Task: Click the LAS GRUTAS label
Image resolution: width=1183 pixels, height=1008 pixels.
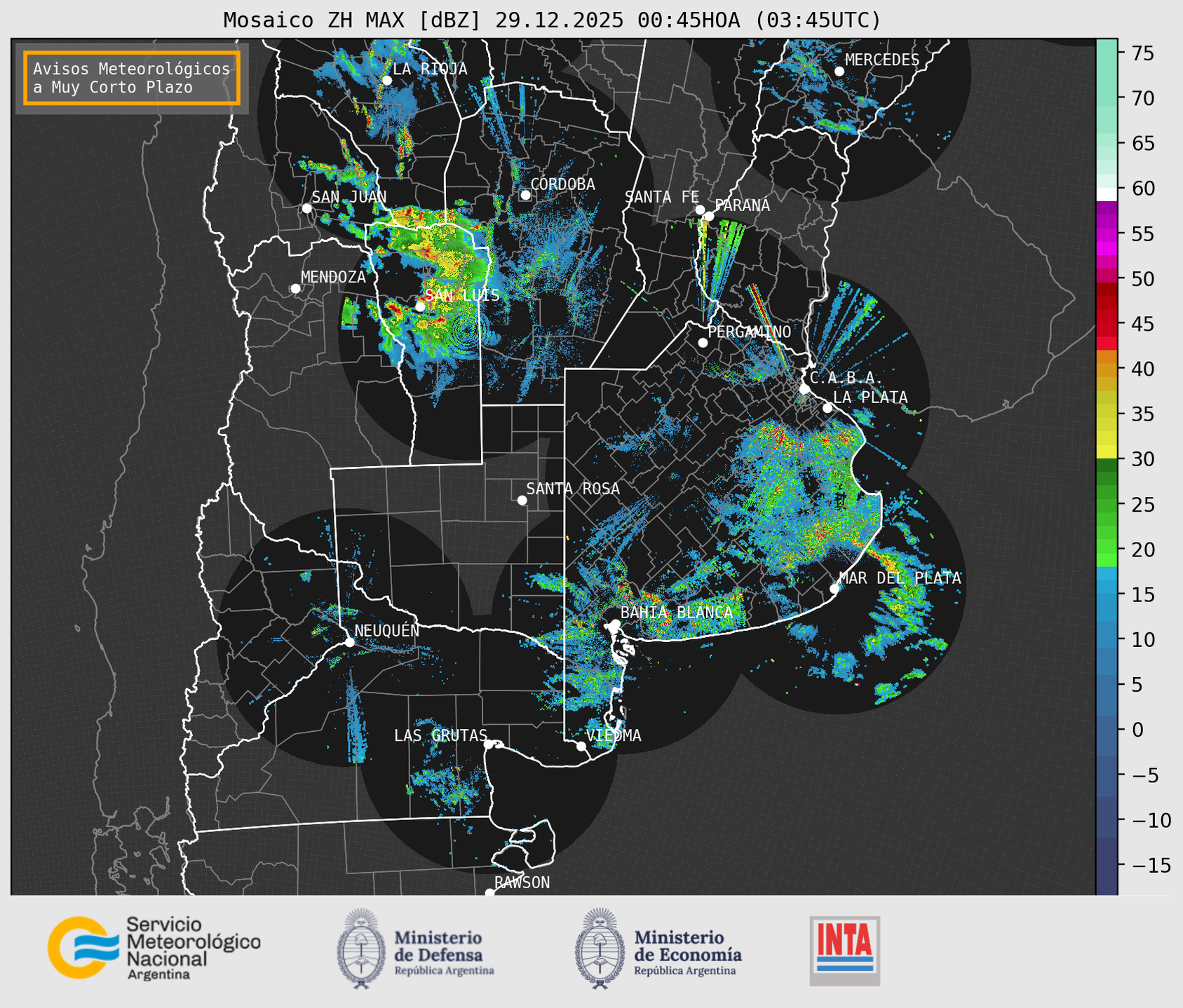Action: (x=440, y=735)
